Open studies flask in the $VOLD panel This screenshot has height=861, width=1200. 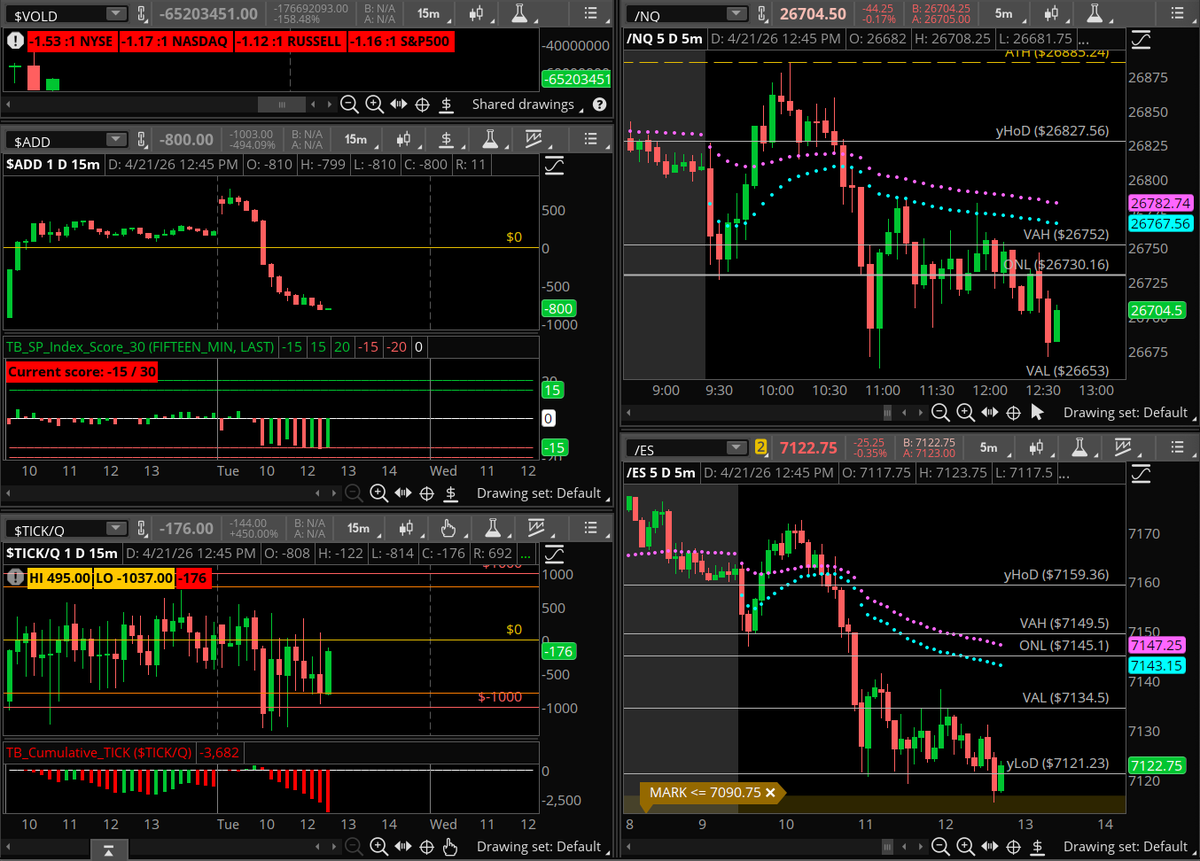click(518, 13)
